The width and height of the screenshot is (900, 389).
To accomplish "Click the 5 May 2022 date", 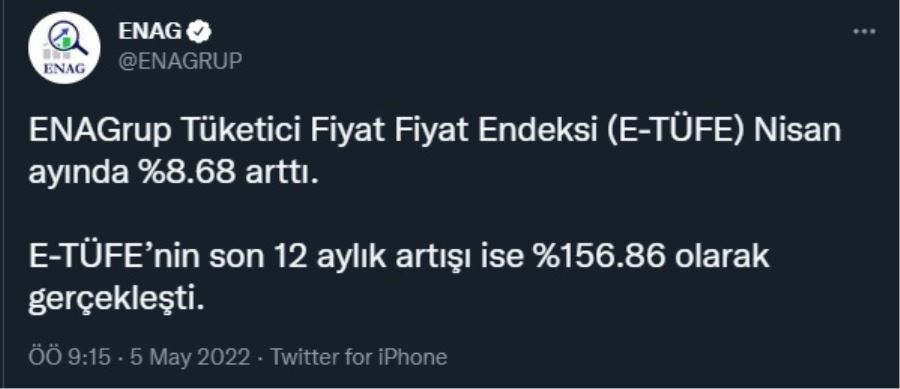I will pyautogui.click(x=190, y=357).
